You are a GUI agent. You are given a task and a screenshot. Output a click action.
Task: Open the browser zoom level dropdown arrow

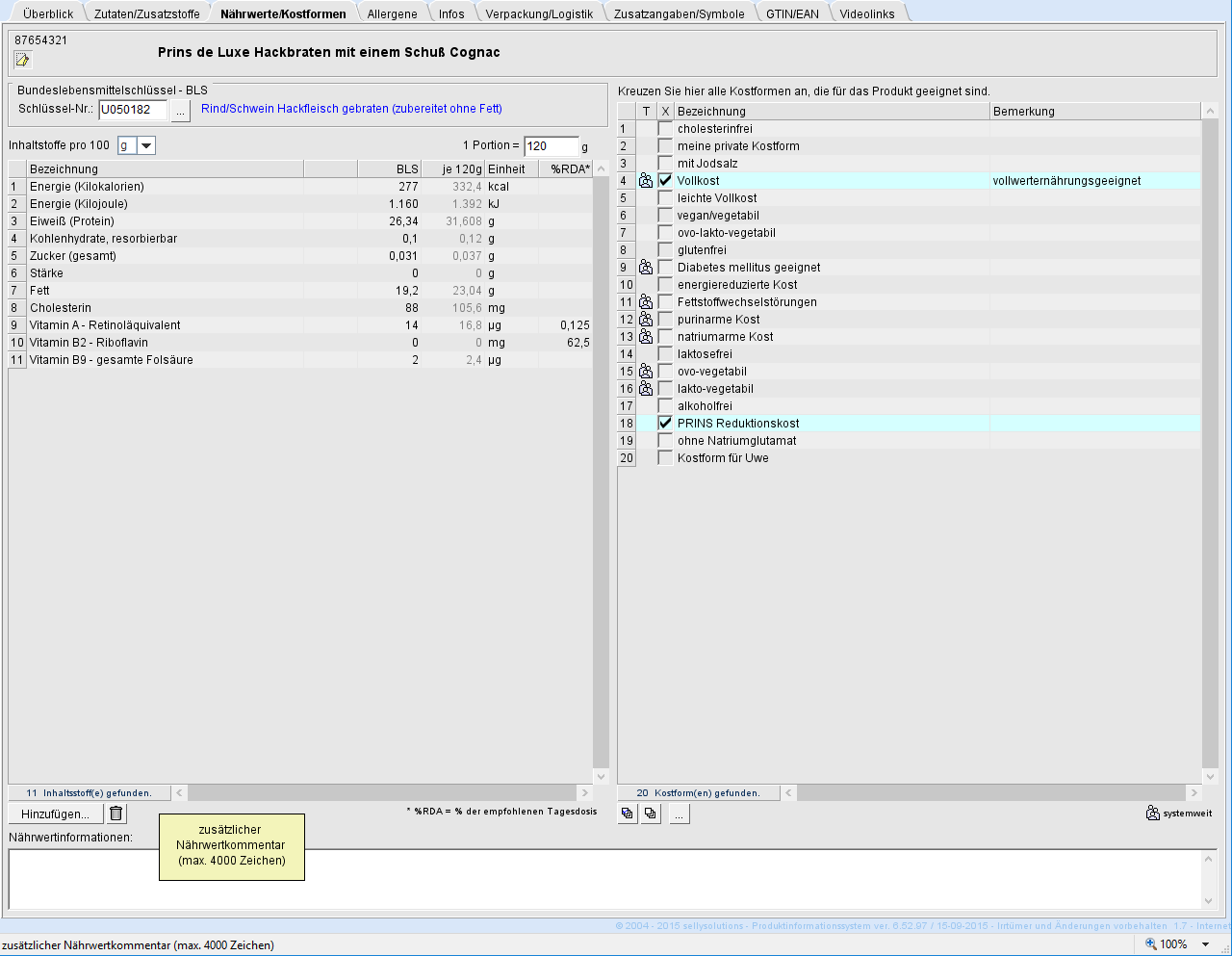click(x=1204, y=944)
